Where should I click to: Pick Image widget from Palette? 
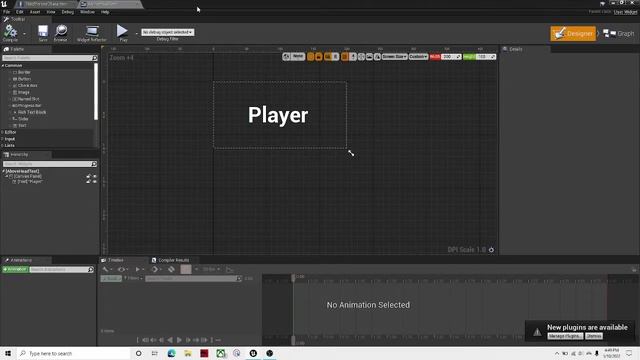point(23,92)
